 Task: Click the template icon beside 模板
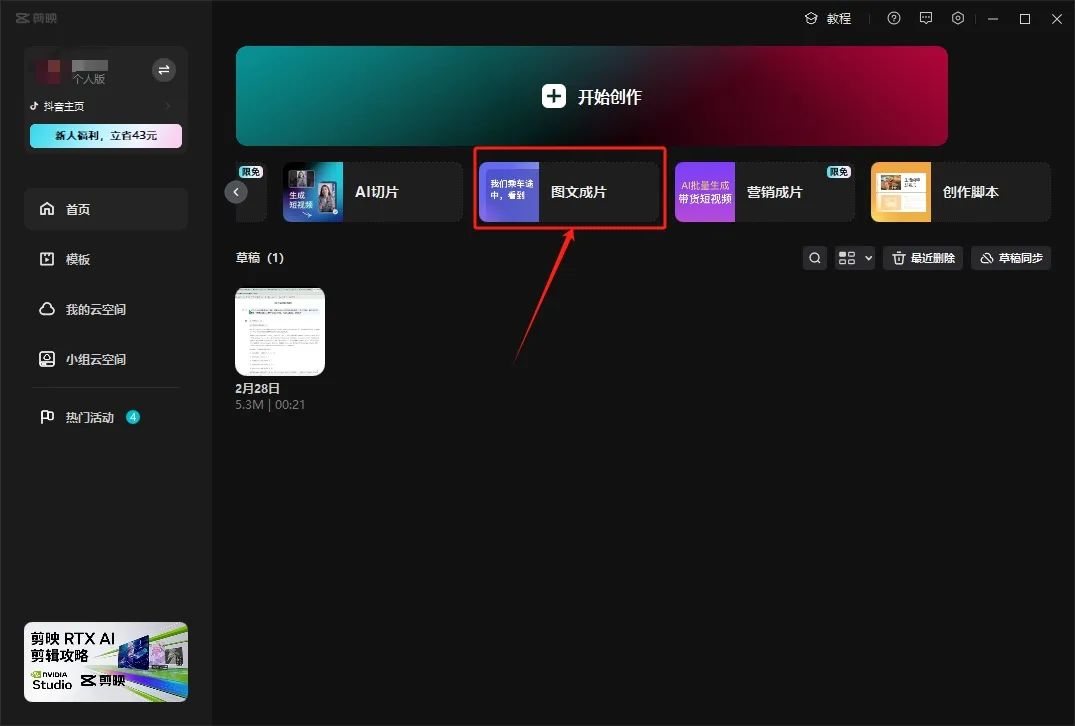pyautogui.click(x=47, y=258)
